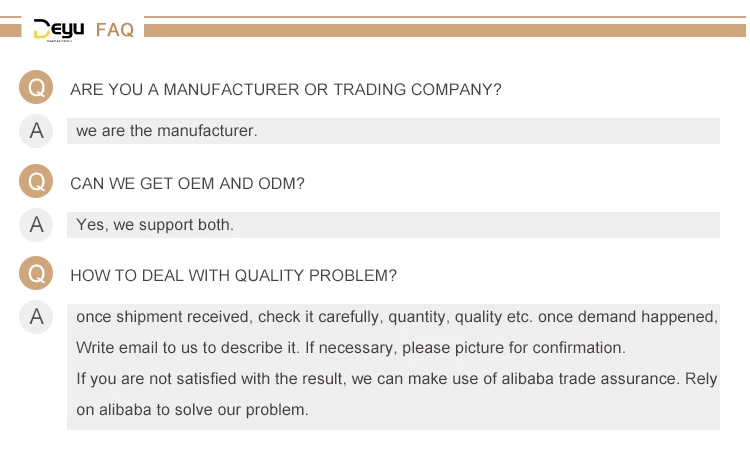Click the Q icon beside the OEM and ODM question
The height and width of the screenshot is (452, 750).
[x=36, y=181]
